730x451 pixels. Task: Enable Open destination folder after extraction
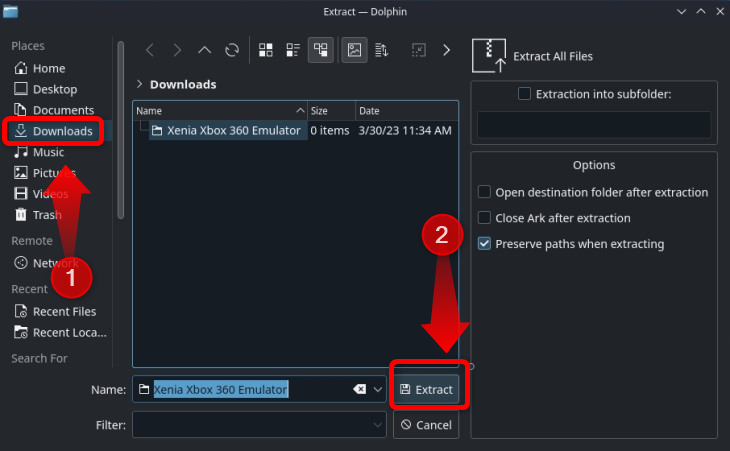click(484, 192)
